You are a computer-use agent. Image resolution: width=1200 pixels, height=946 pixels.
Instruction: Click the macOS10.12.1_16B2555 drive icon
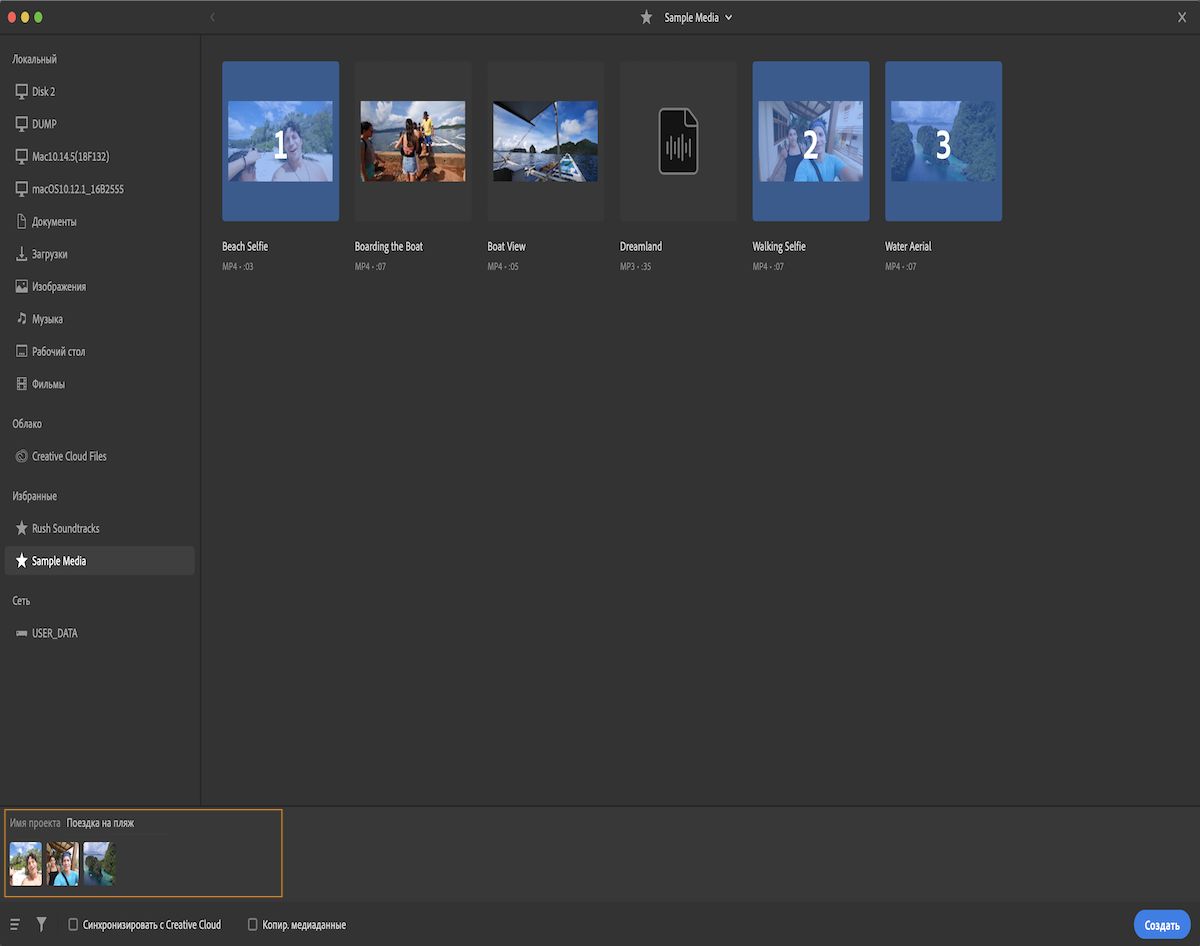tap(22, 189)
